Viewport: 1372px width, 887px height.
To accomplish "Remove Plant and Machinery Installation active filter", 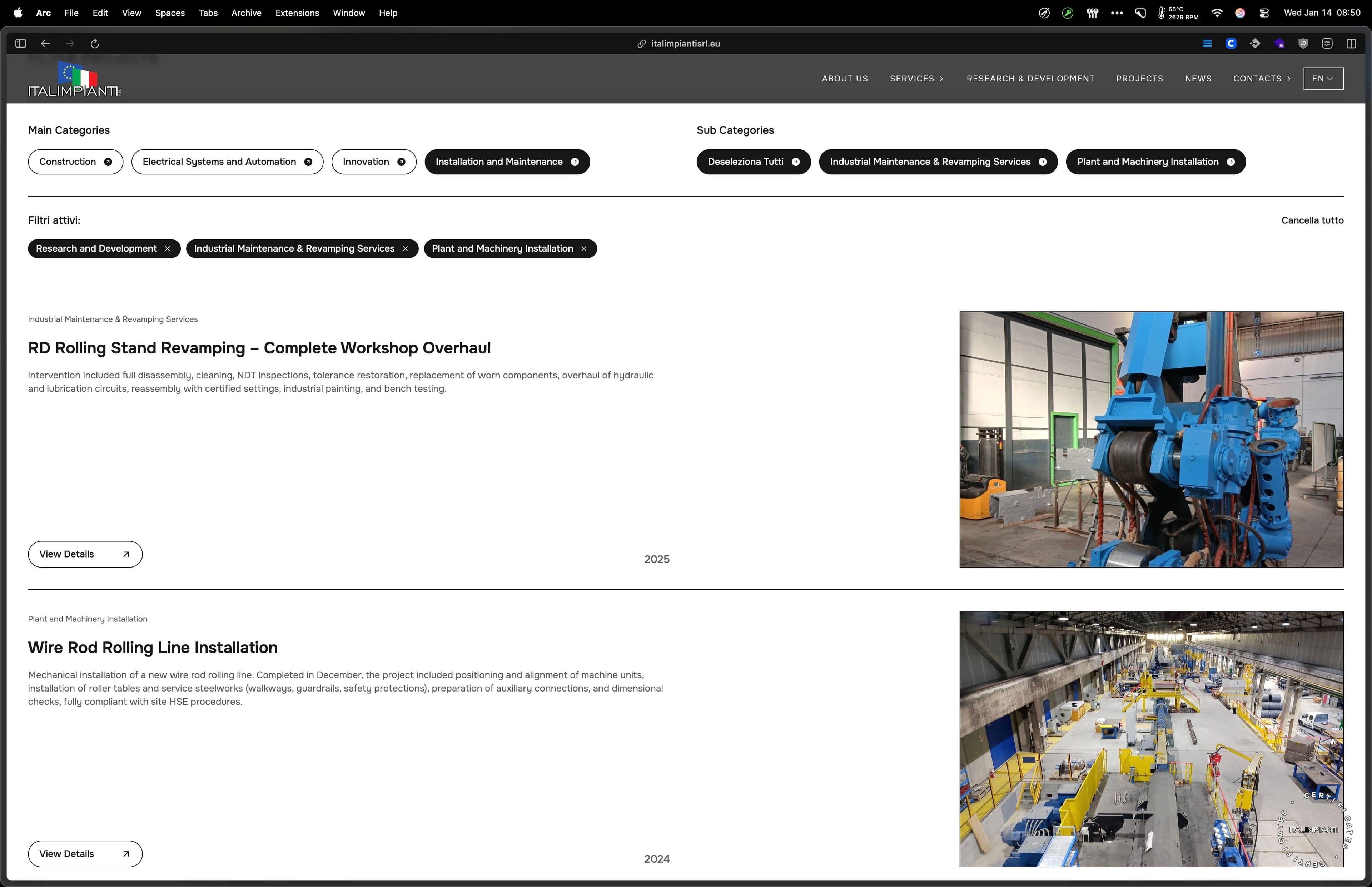I will (x=584, y=249).
